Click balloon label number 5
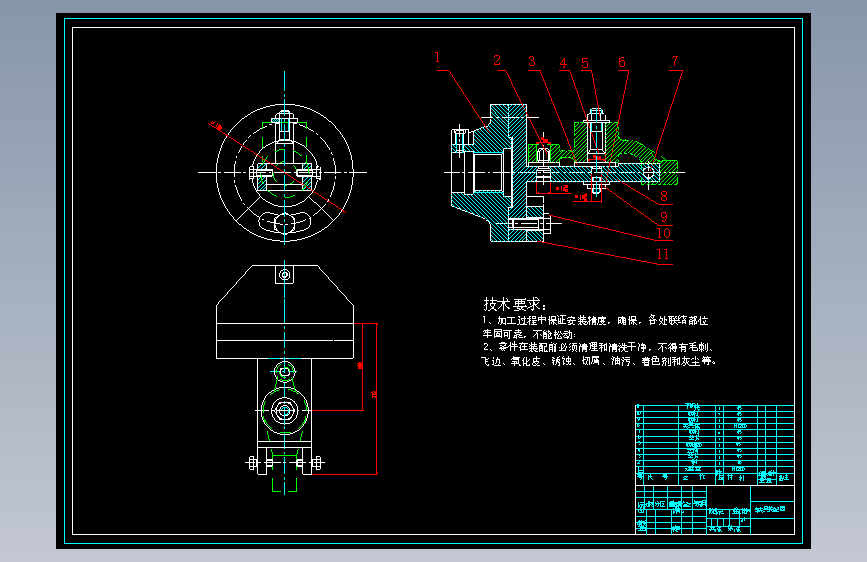 tap(585, 63)
